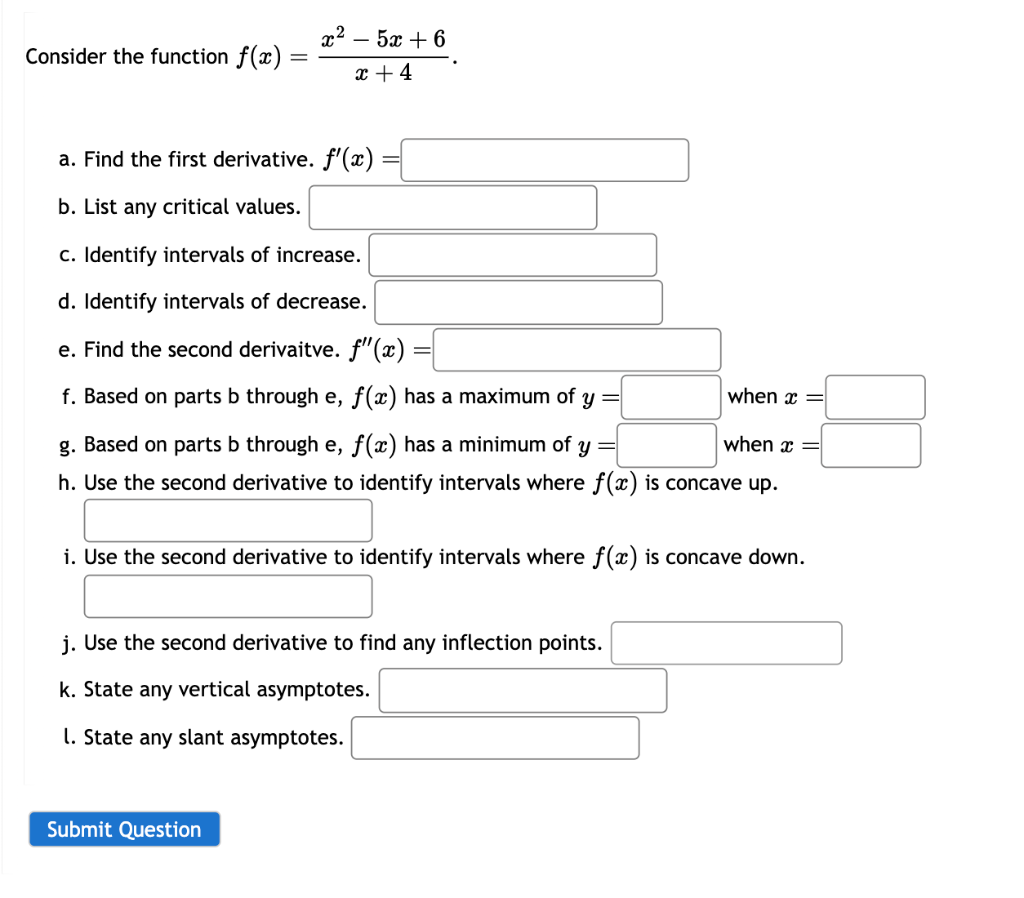The width and height of the screenshot is (1024, 898).
Task: Click the second derivative f''(x) answer box
Action: click(578, 350)
